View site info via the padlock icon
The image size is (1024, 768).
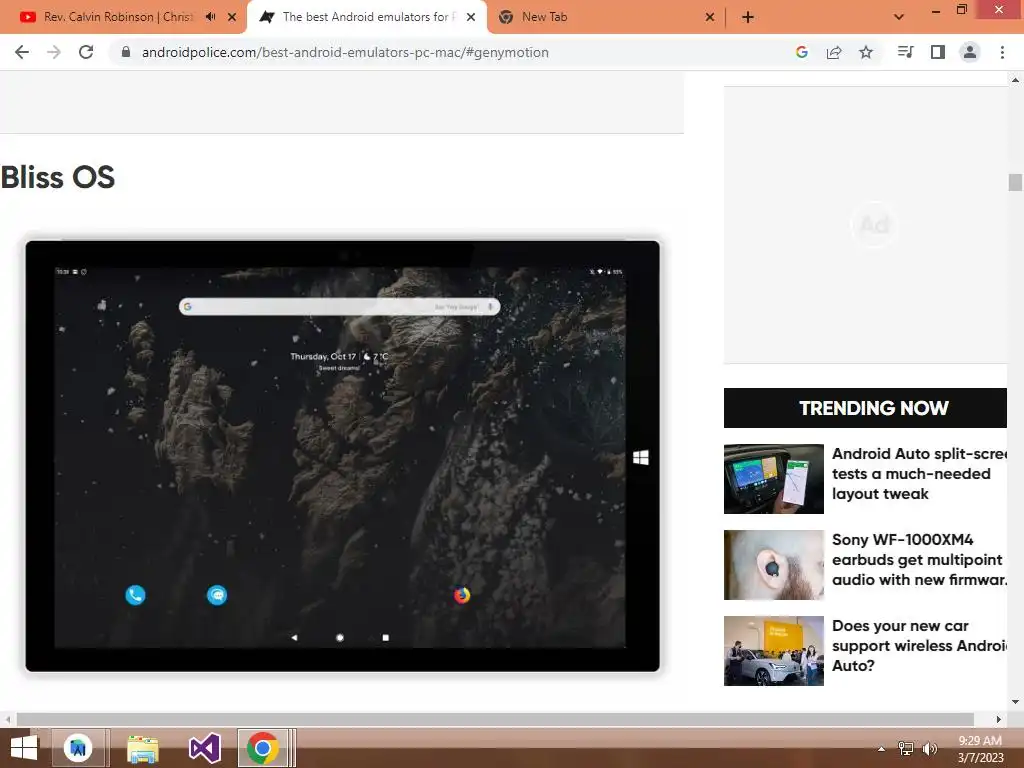click(126, 52)
